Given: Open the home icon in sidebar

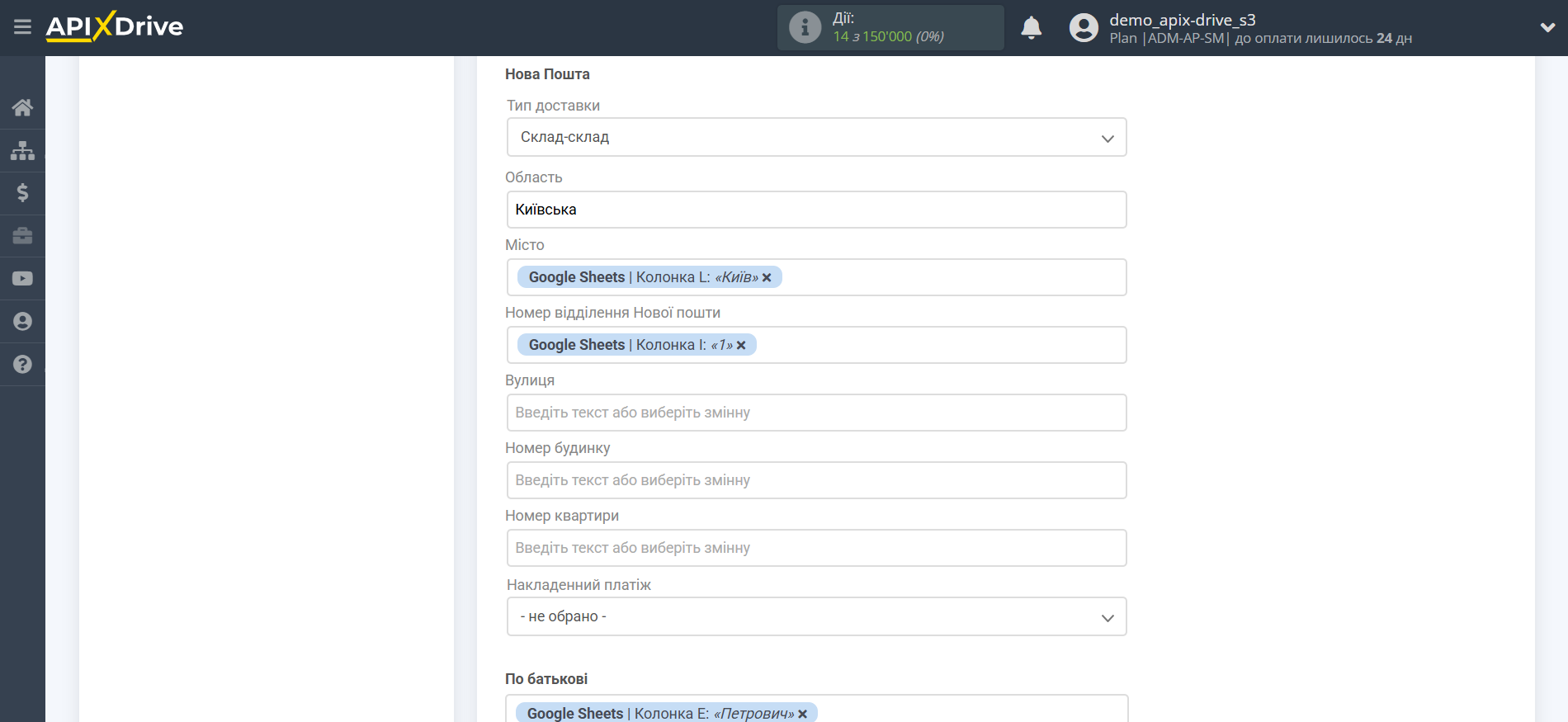Looking at the screenshot, I should (x=22, y=107).
